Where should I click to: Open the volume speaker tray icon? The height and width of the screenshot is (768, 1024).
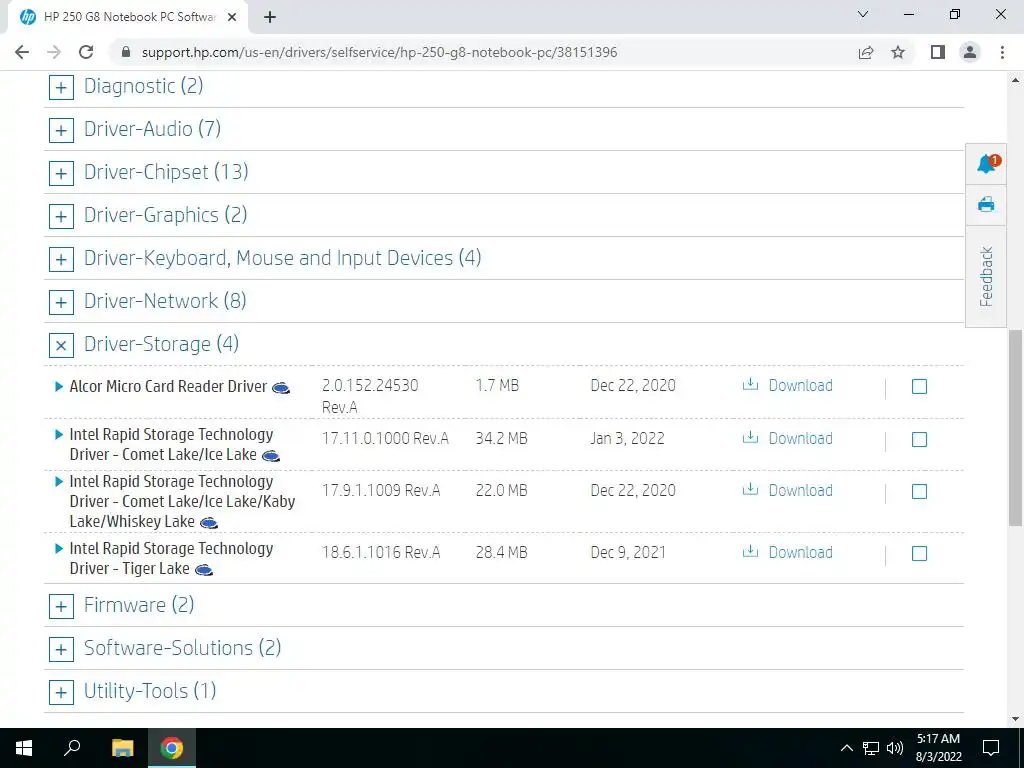tap(895, 748)
